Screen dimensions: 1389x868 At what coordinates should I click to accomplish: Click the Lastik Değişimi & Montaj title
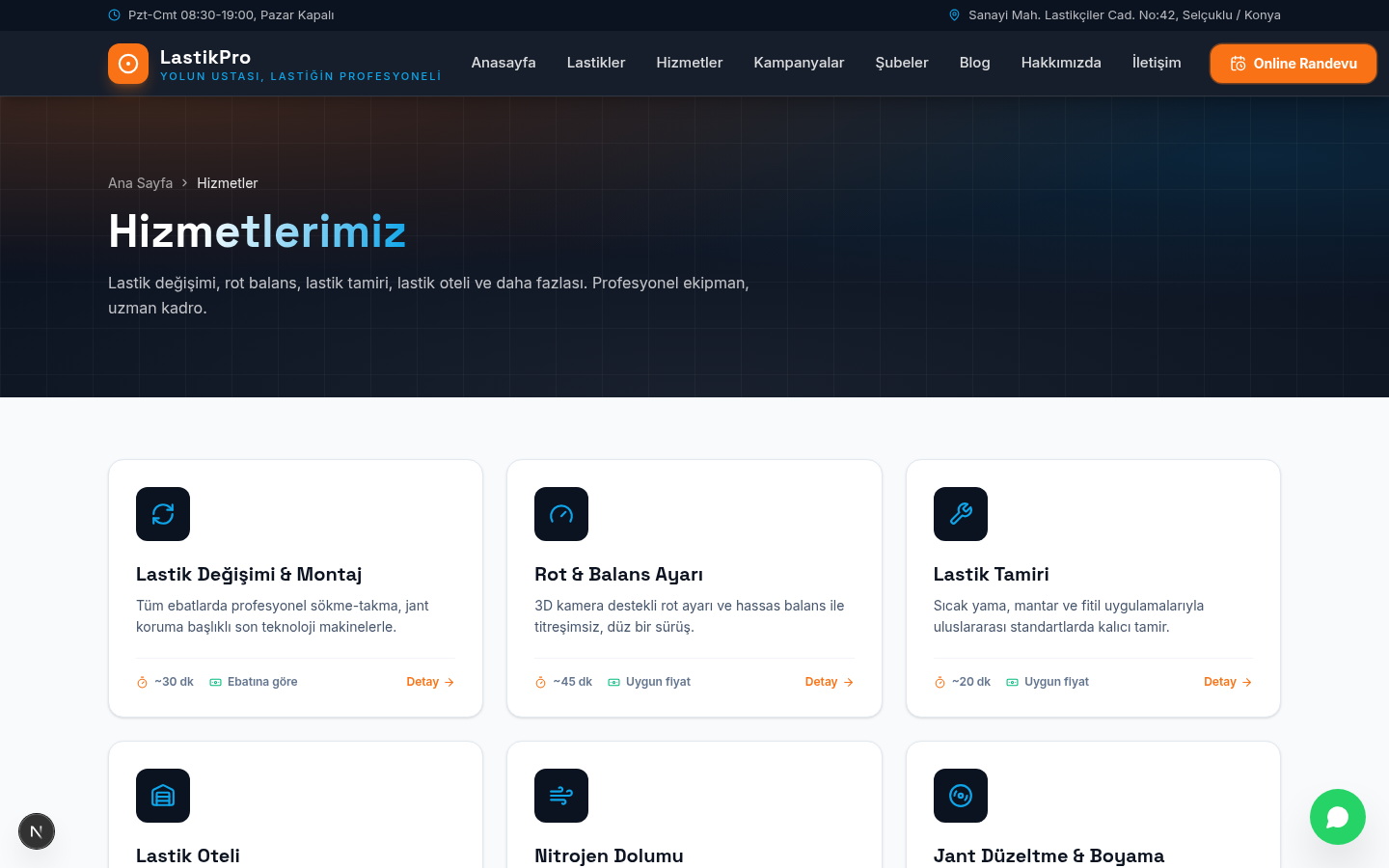[x=249, y=574]
